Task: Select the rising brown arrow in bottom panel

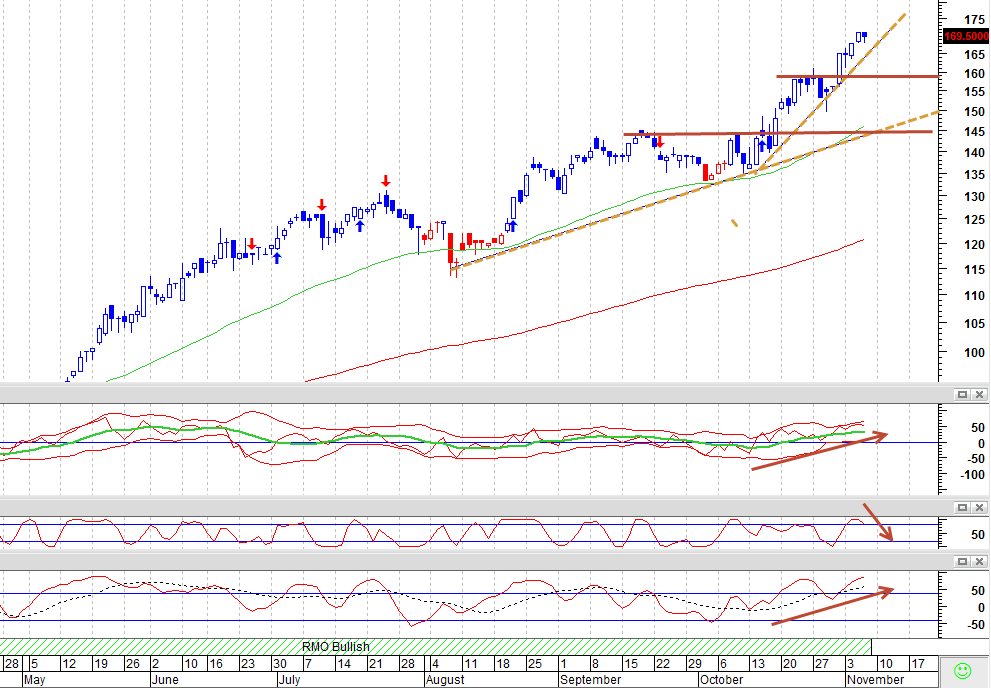Action: [832, 607]
